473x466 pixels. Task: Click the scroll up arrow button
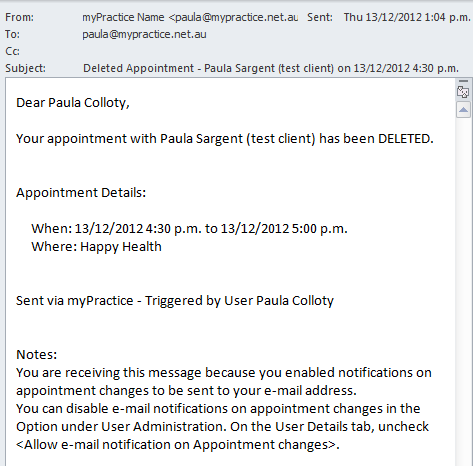pyautogui.click(x=463, y=110)
